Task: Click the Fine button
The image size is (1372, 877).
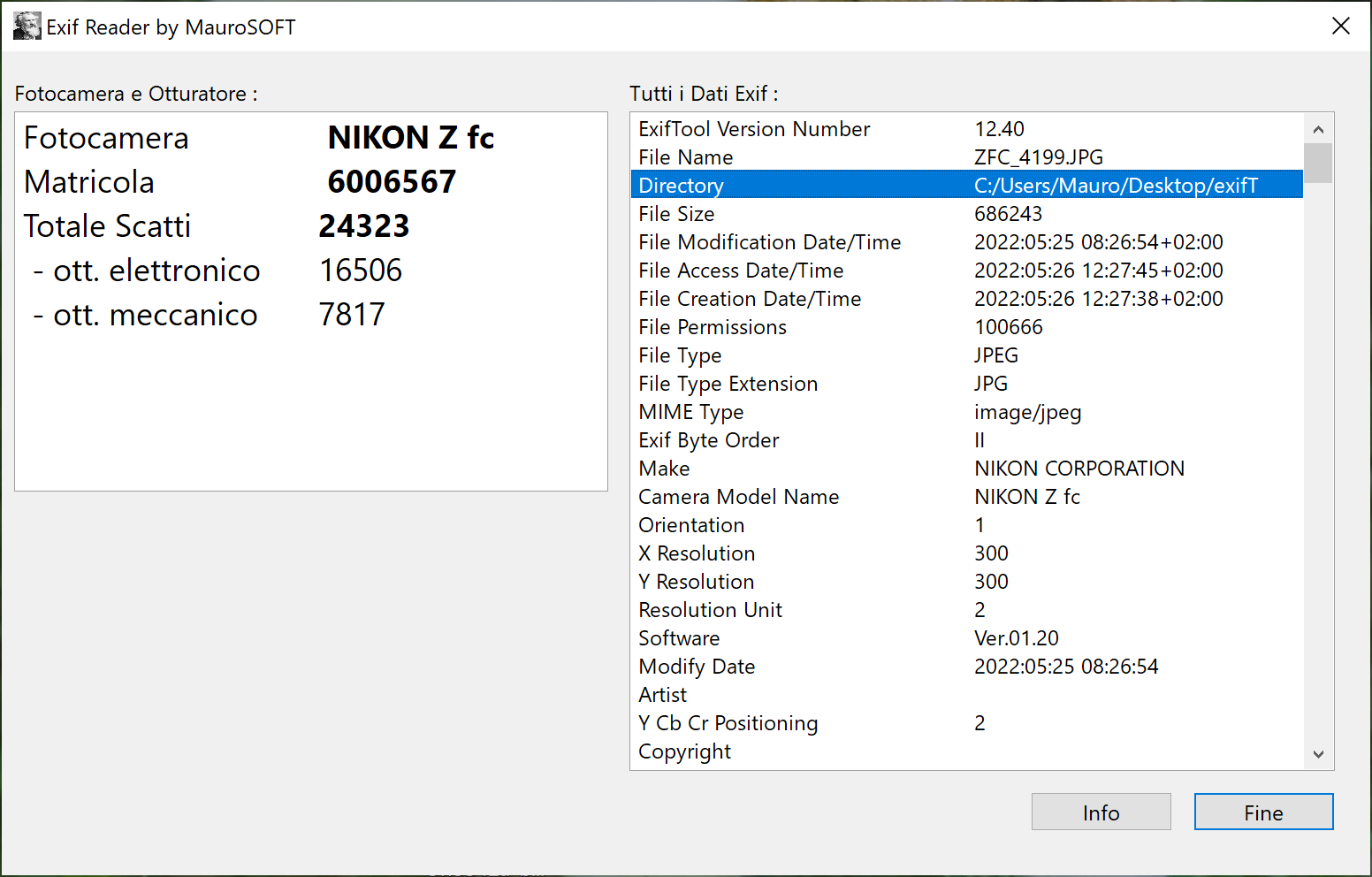Action: tap(1263, 812)
